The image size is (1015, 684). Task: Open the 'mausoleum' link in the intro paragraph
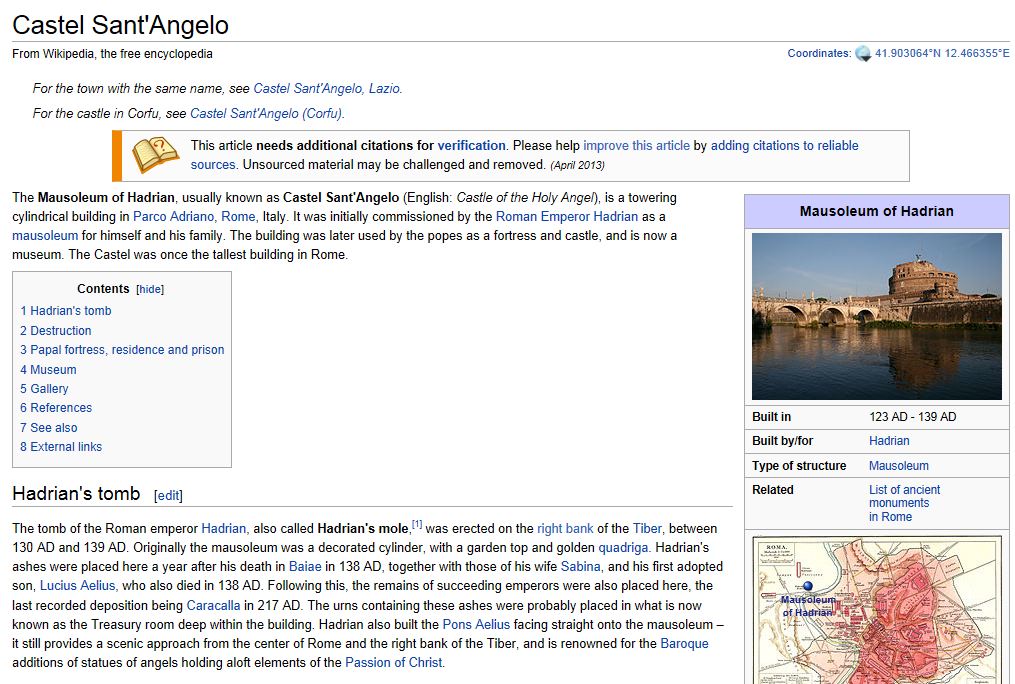click(45, 236)
